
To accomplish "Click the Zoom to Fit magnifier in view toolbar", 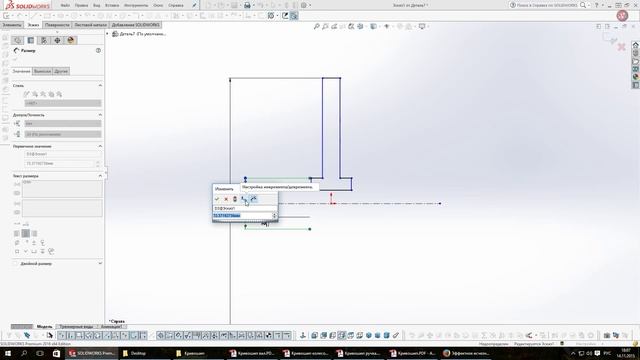I will [x=316, y=27].
